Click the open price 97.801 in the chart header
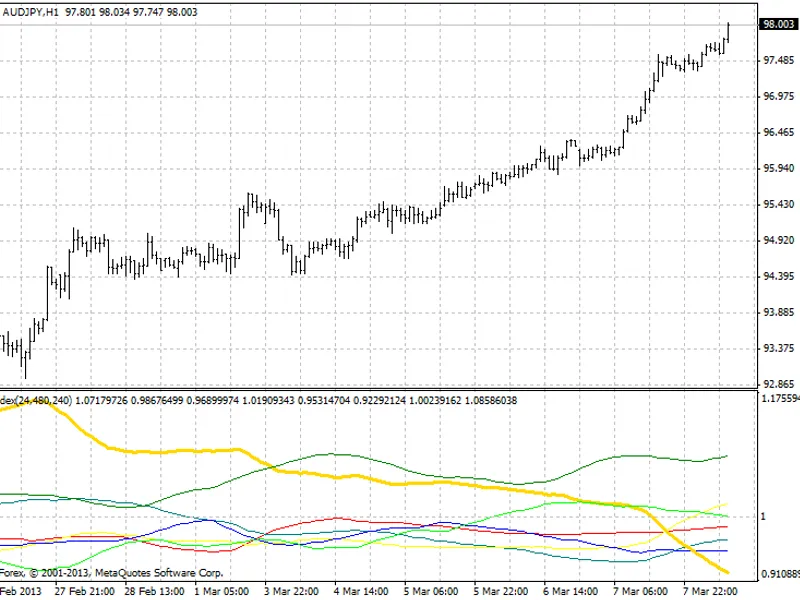 (x=80, y=12)
